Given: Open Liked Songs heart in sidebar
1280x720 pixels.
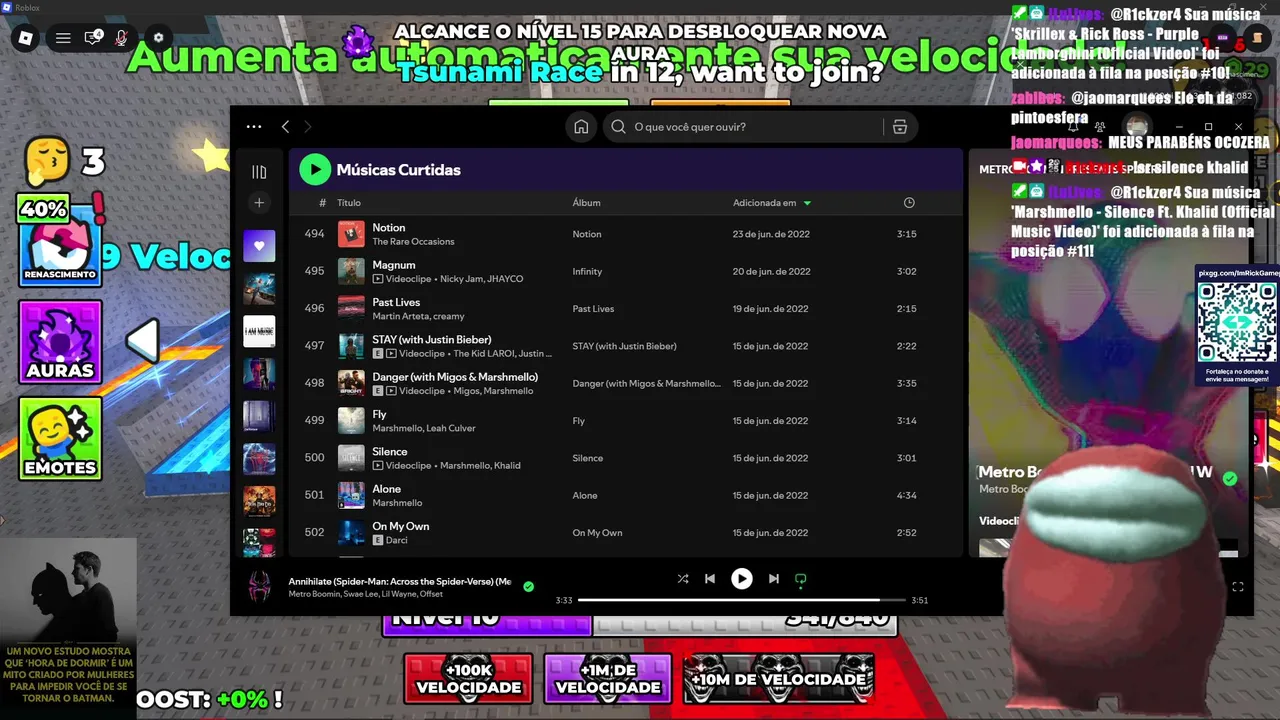Looking at the screenshot, I should tap(259, 246).
